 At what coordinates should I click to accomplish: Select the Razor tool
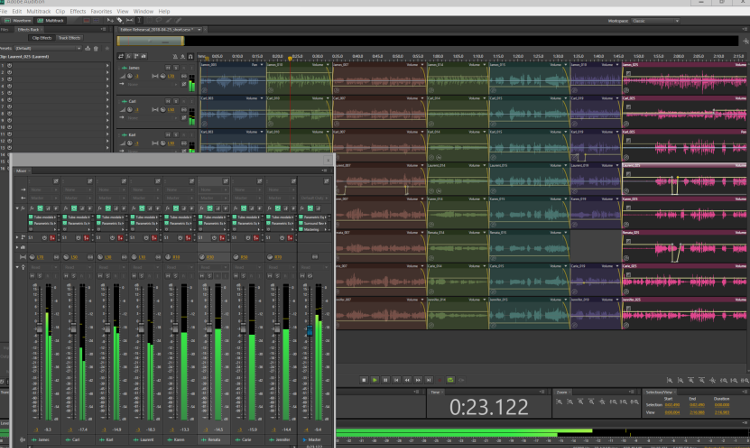pyautogui.click(x=120, y=21)
